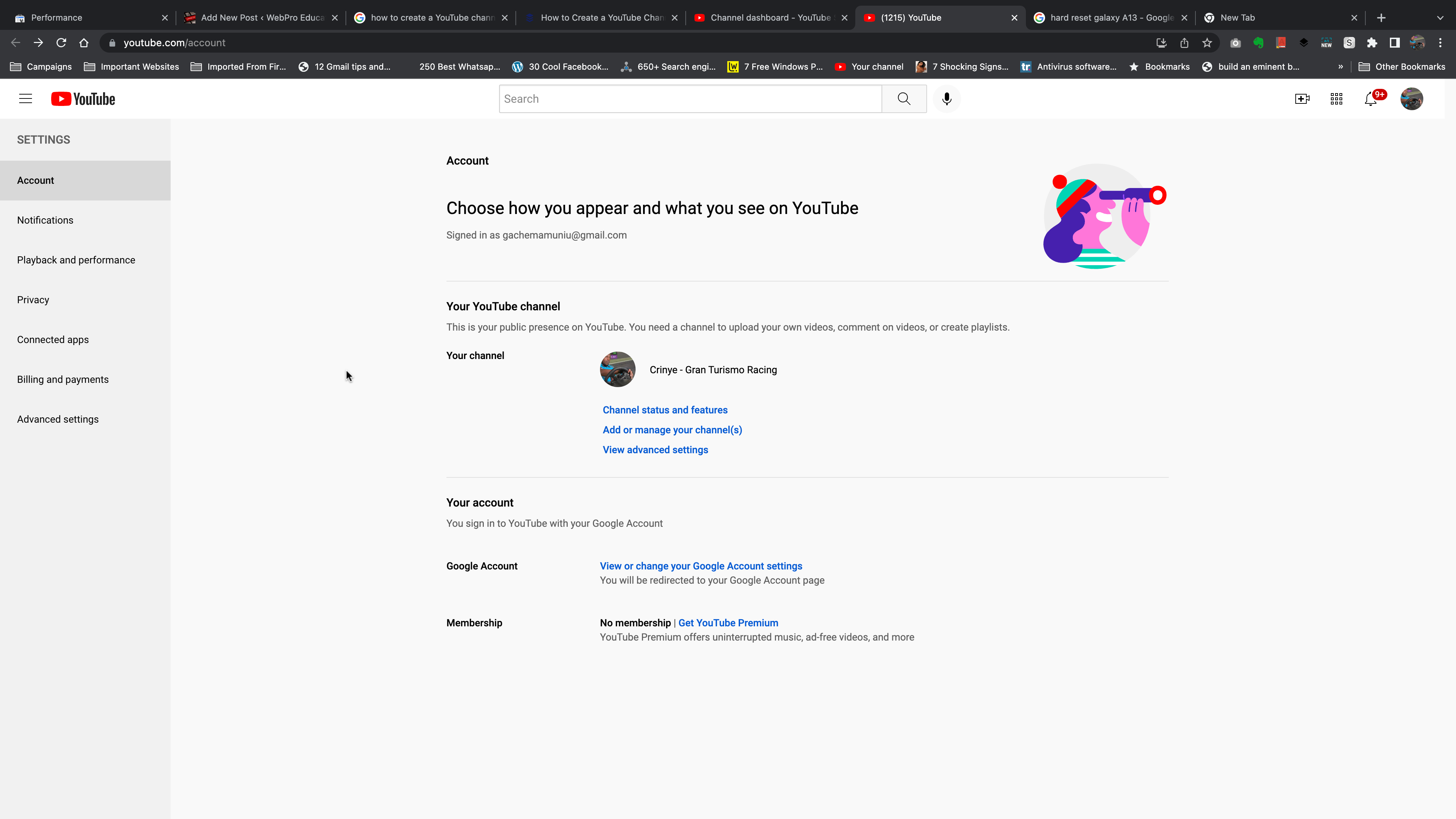Viewport: 1456px width, 819px height.
Task: Open Important Websites bookmark folder
Action: pyautogui.click(x=131, y=67)
